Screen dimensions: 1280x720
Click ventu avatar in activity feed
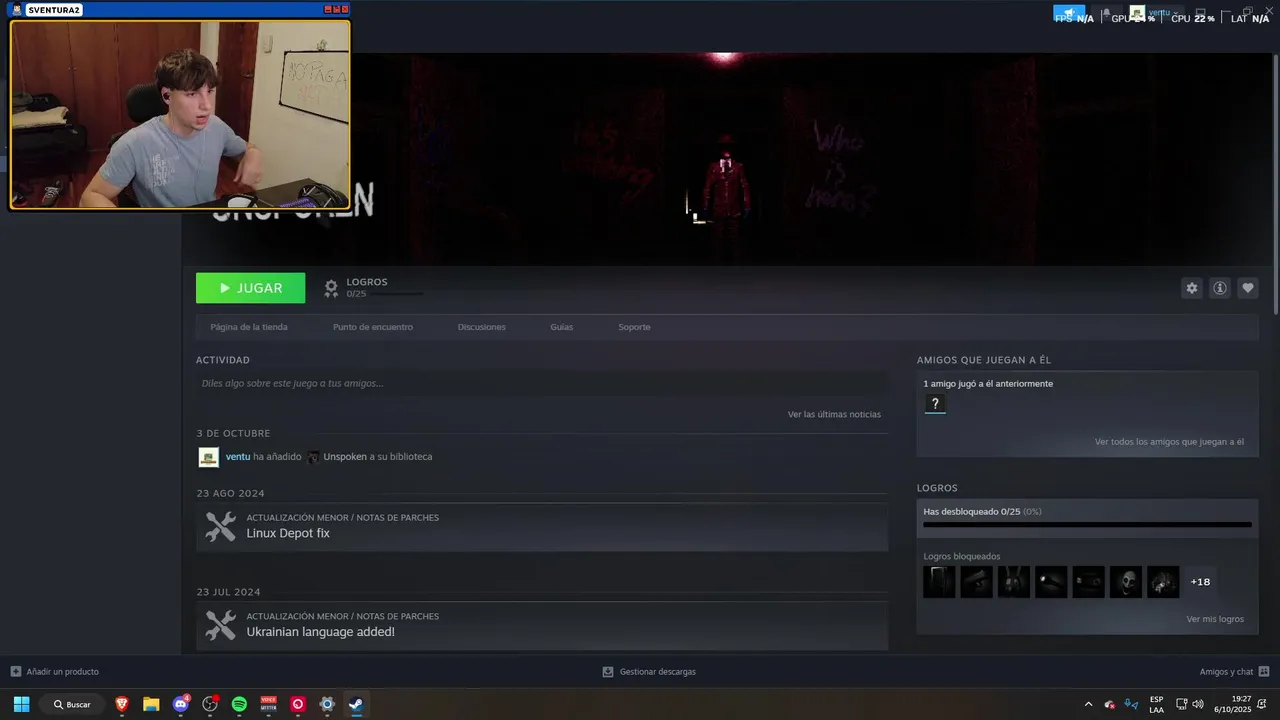tap(209, 457)
